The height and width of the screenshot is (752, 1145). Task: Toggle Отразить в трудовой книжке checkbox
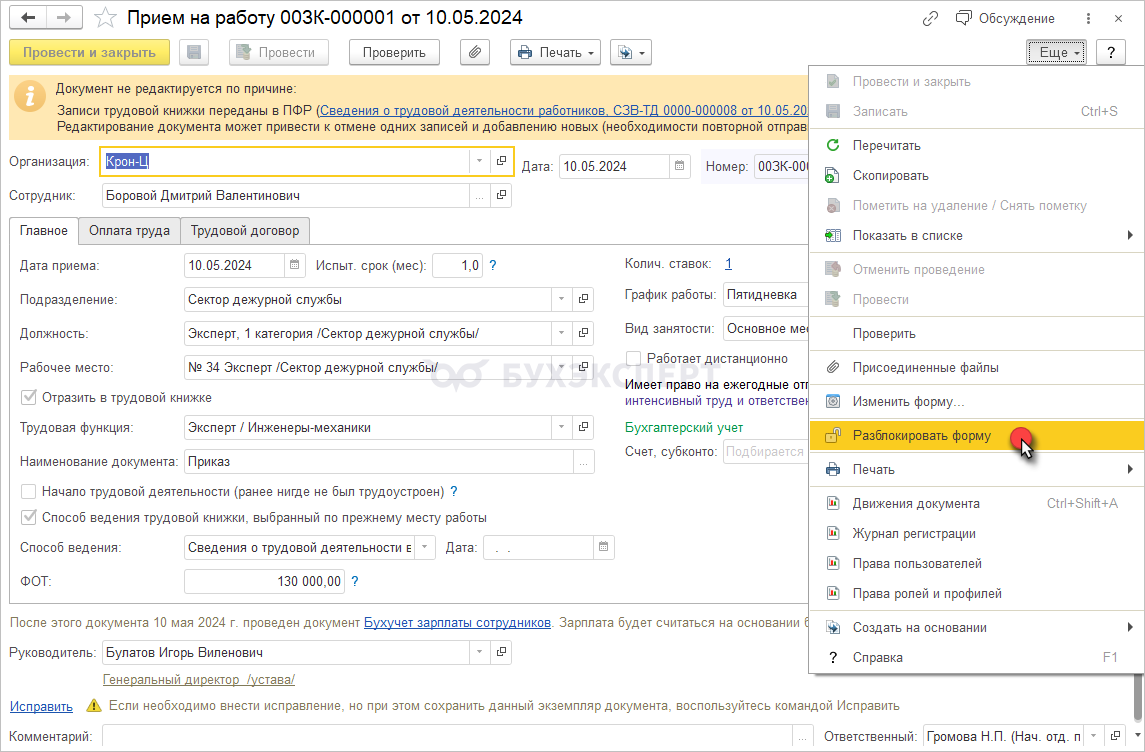point(29,397)
